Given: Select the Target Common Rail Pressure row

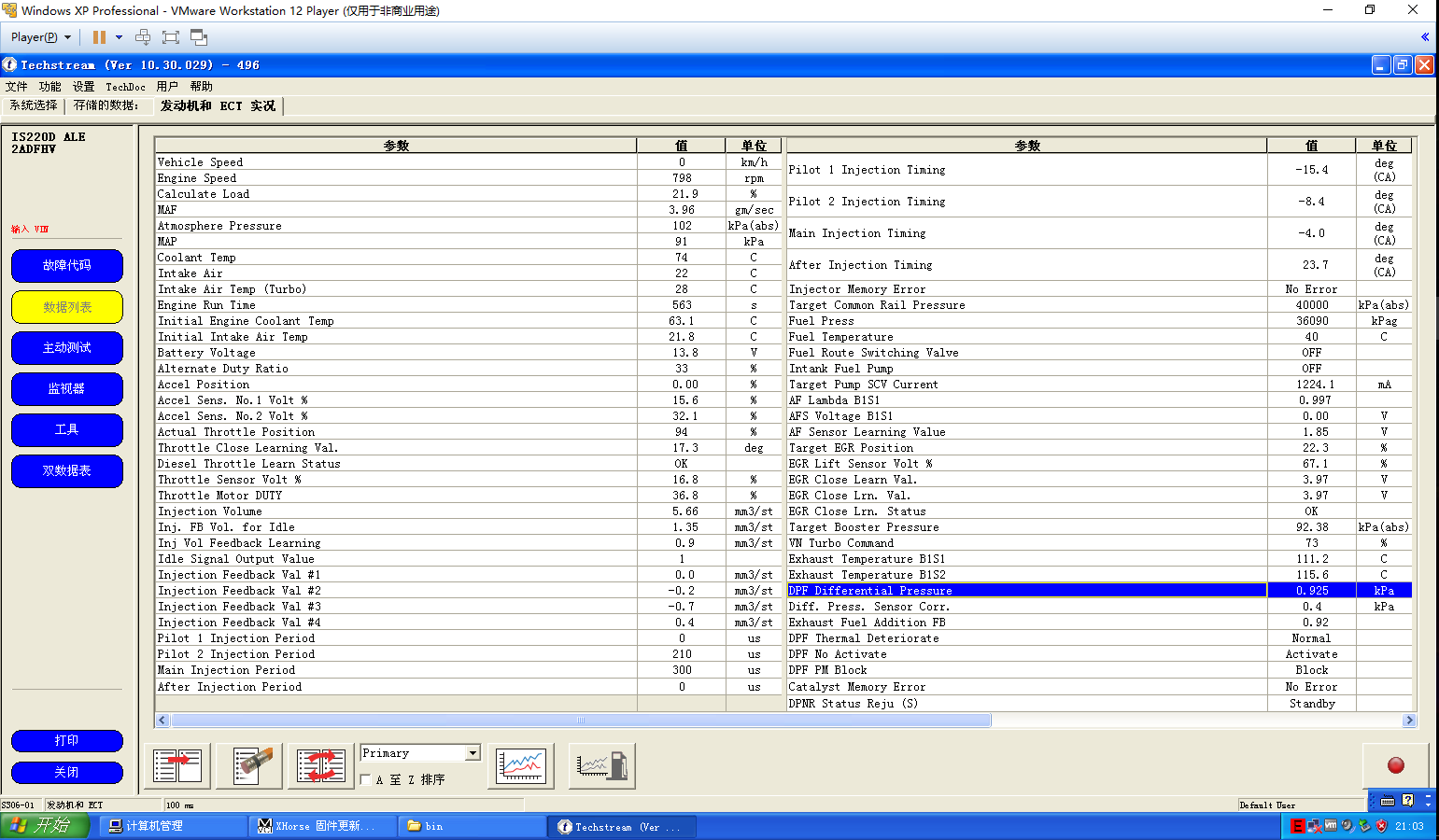Looking at the screenshot, I should 1099,304.
